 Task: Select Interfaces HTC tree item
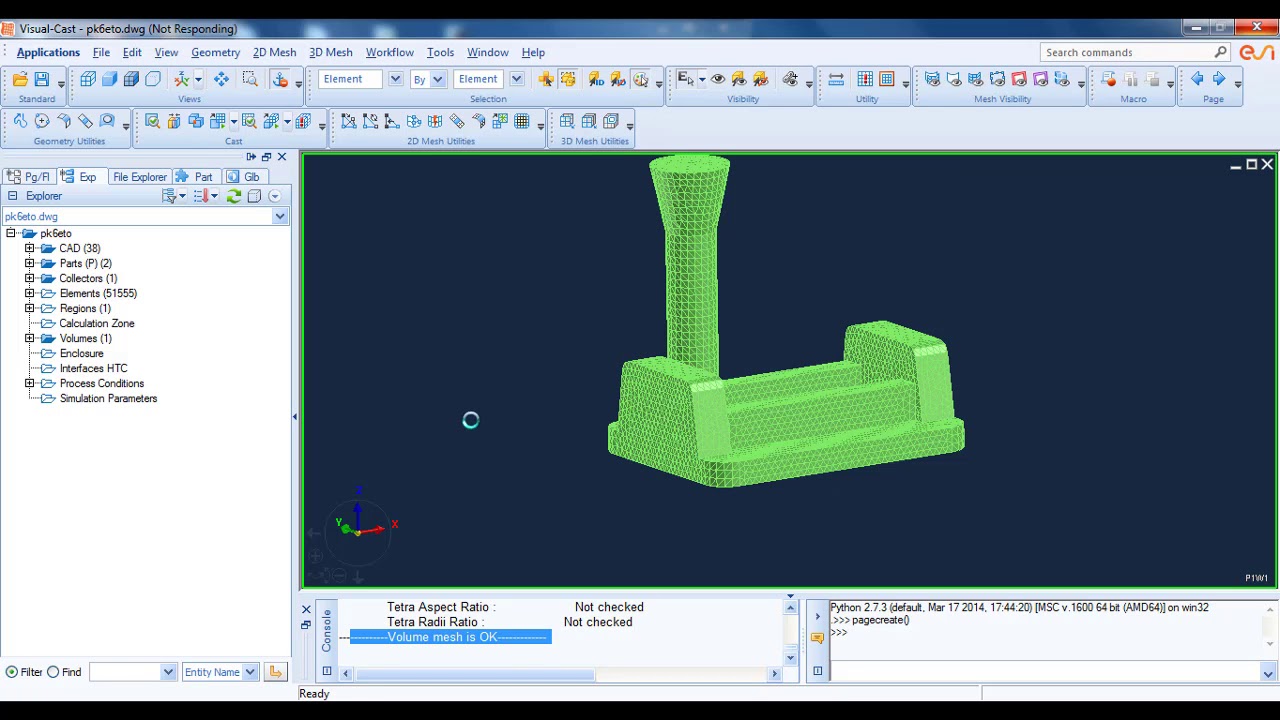[93, 368]
